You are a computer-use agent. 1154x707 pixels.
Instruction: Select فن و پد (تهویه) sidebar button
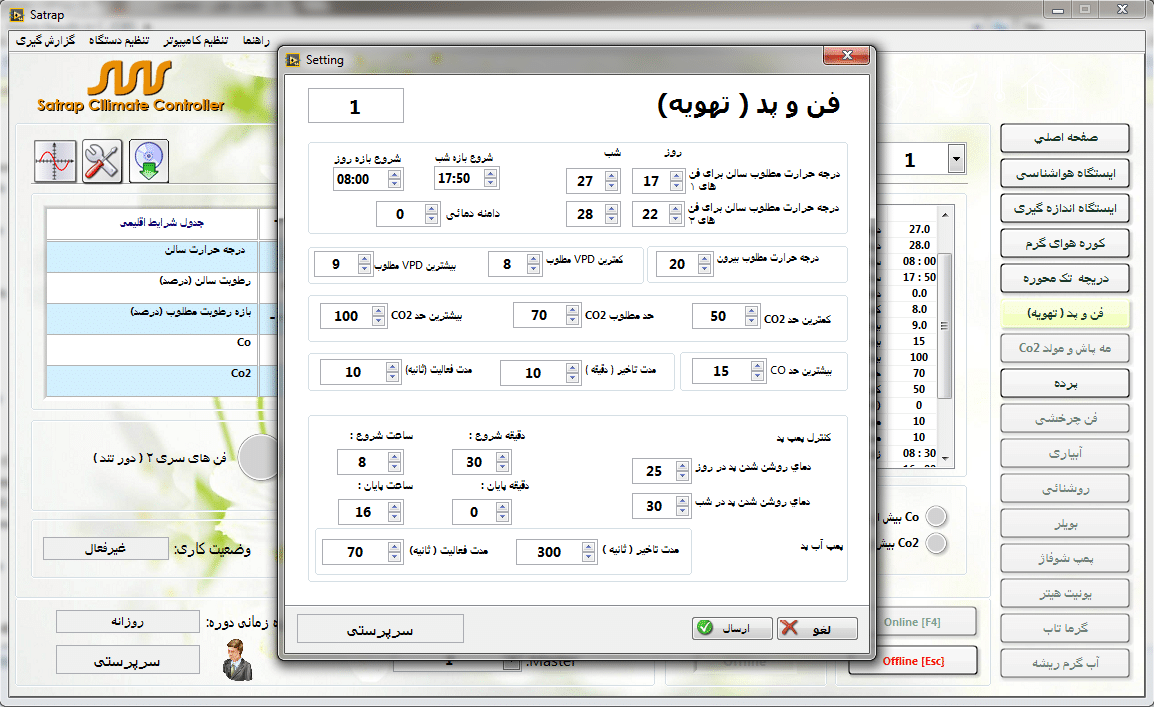[1065, 313]
